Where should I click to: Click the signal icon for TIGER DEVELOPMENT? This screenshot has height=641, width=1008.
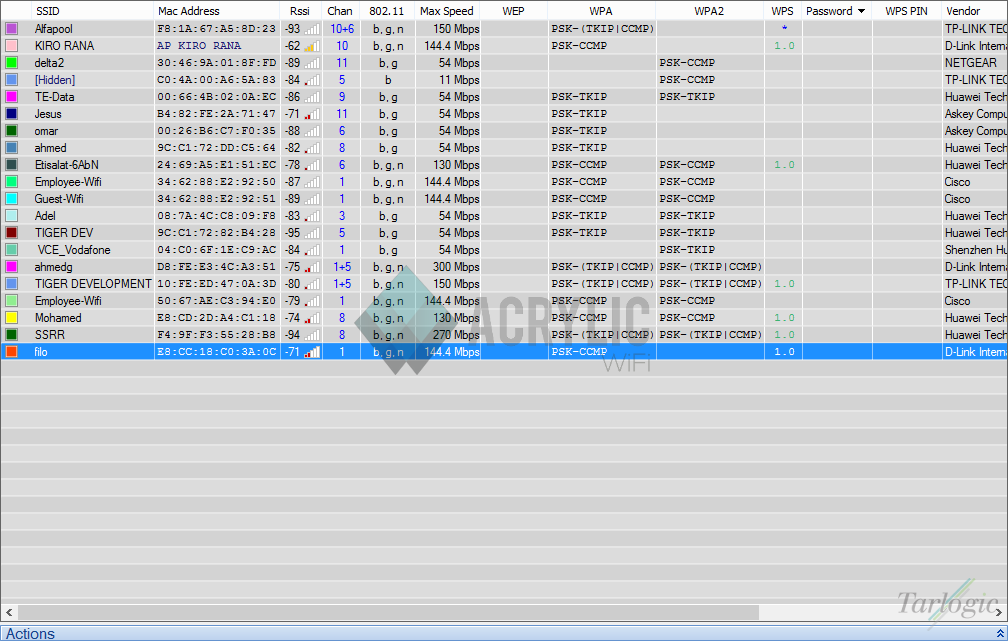tap(312, 284)
